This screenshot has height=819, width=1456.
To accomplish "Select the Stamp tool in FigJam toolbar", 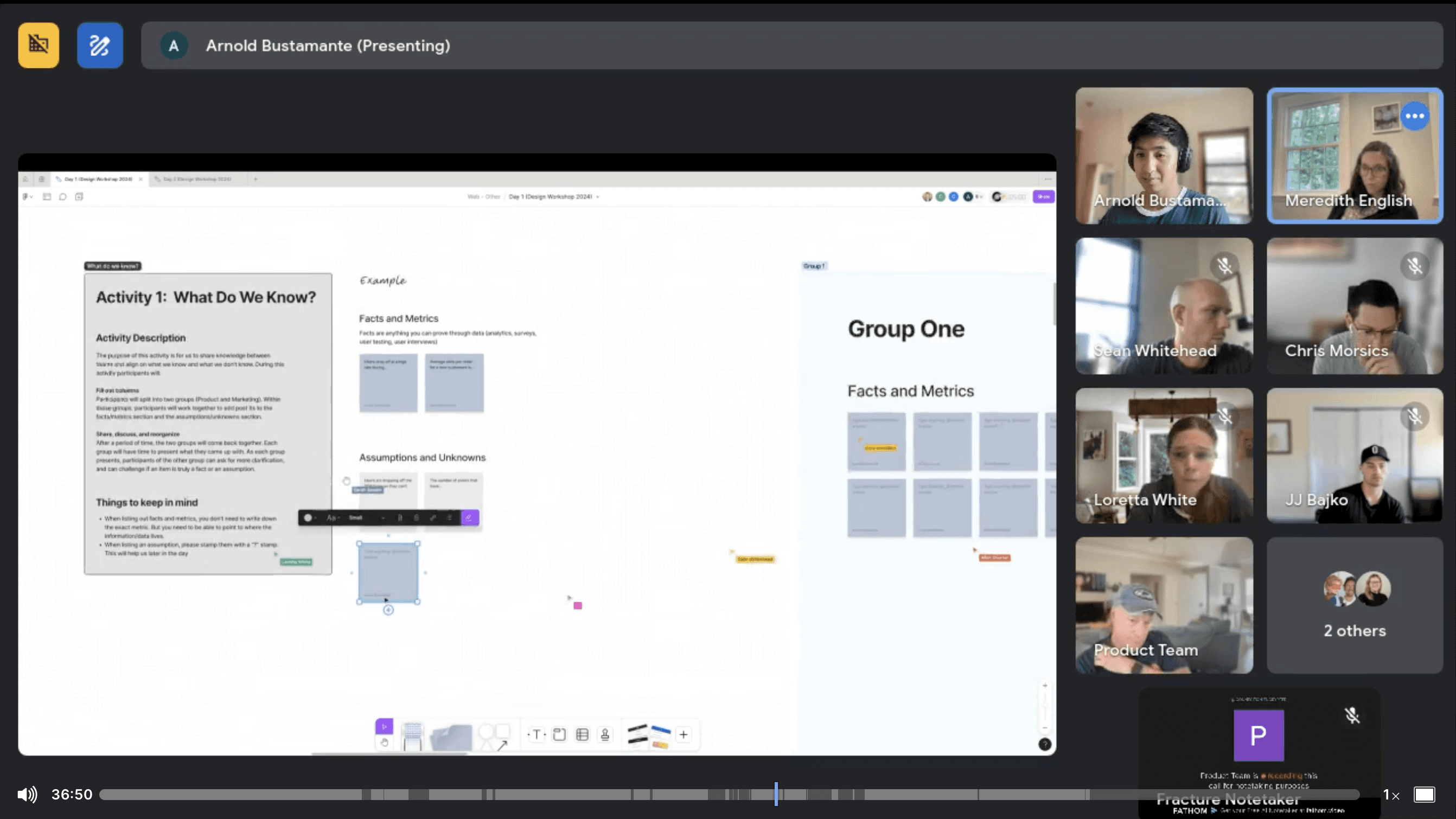I will pos(605,734).
